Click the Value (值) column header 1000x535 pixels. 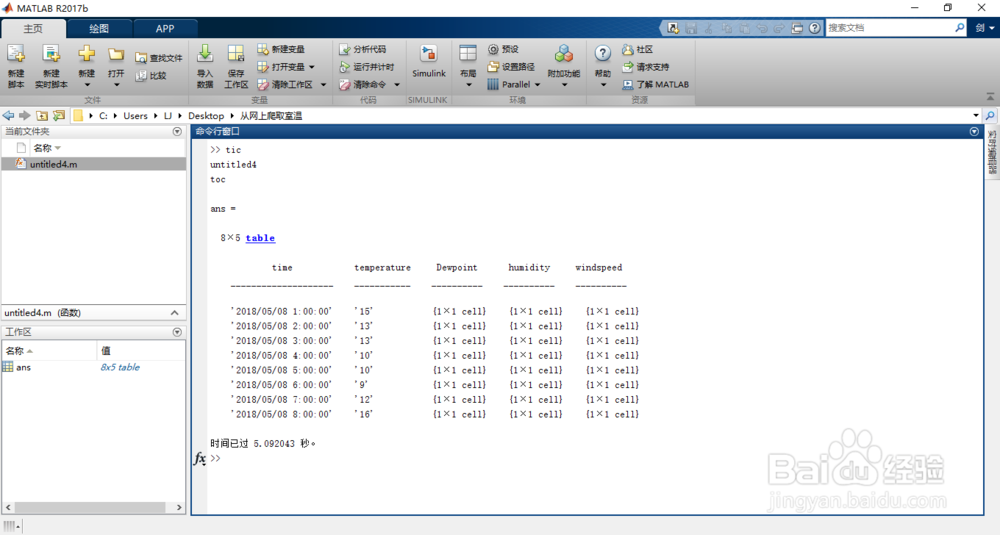coord(141,351)
